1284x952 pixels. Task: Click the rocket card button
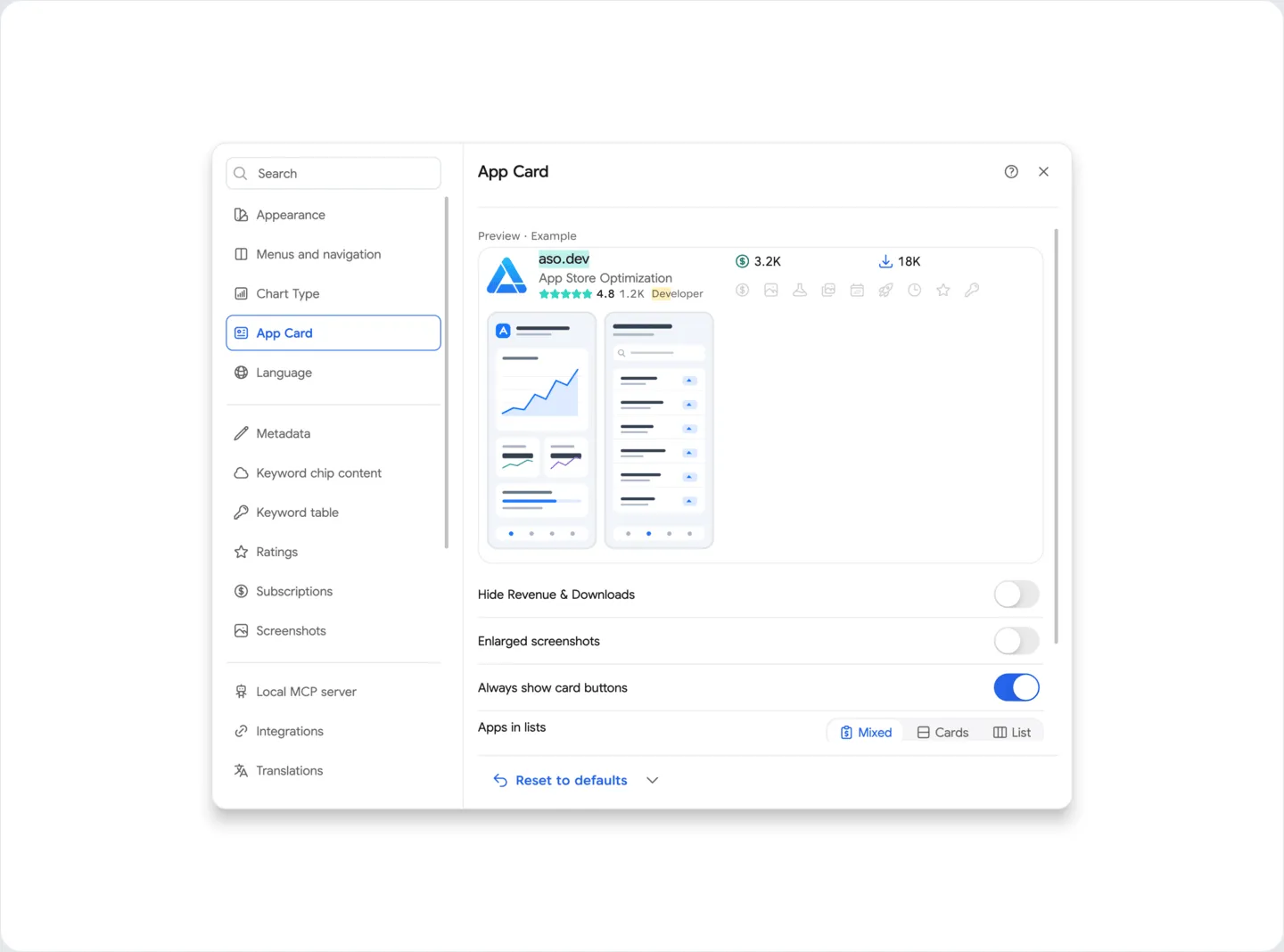tap(885, 290)
